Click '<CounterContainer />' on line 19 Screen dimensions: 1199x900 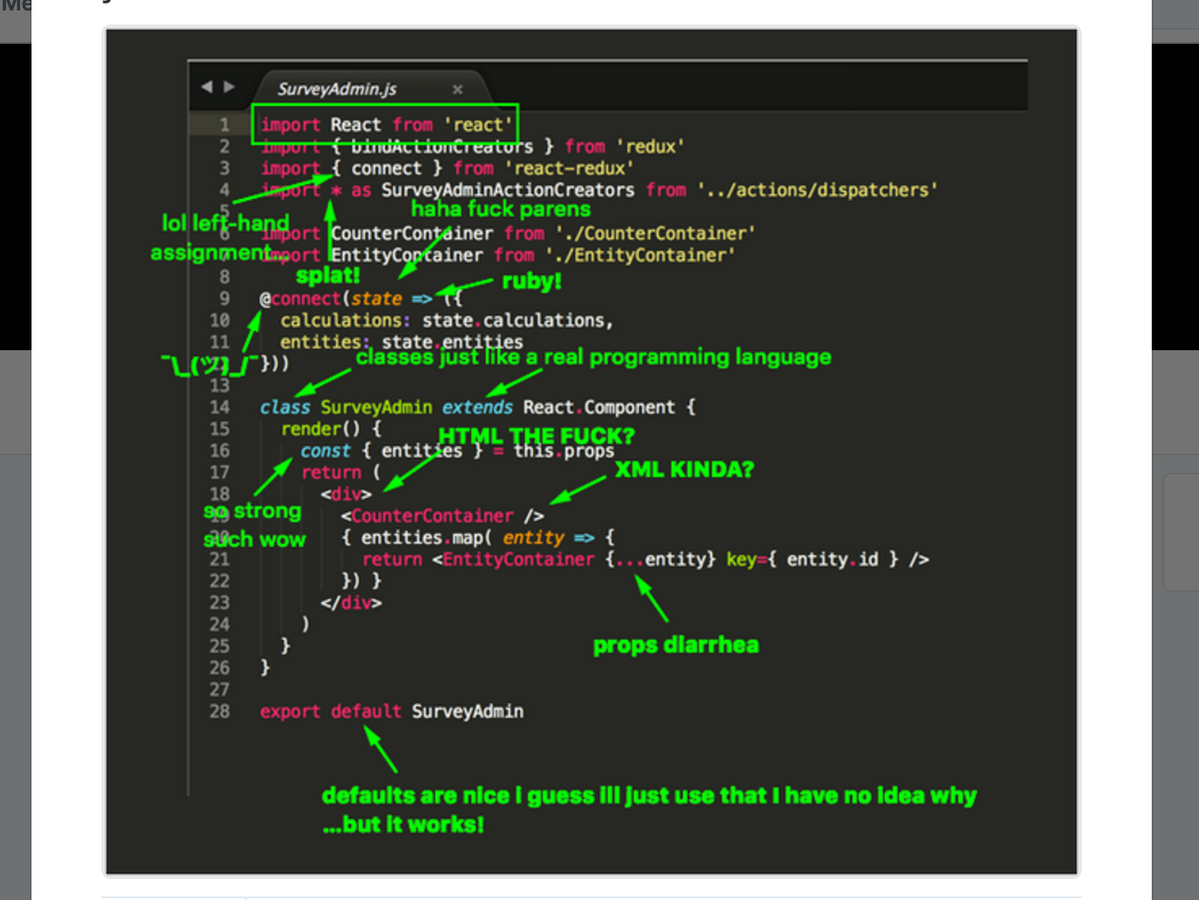click(442, 516)
